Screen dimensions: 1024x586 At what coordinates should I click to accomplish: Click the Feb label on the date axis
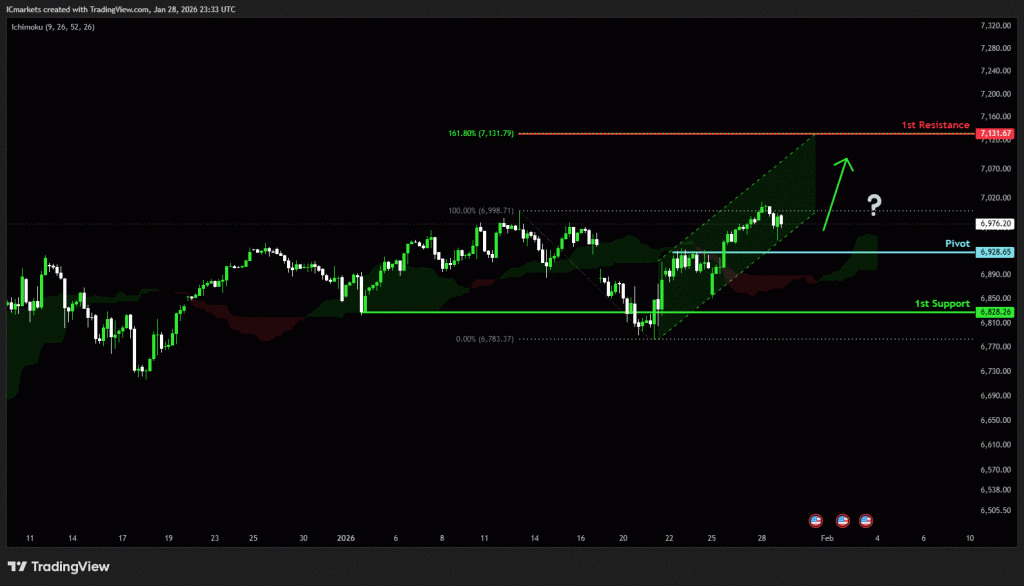tap(826, 538)
